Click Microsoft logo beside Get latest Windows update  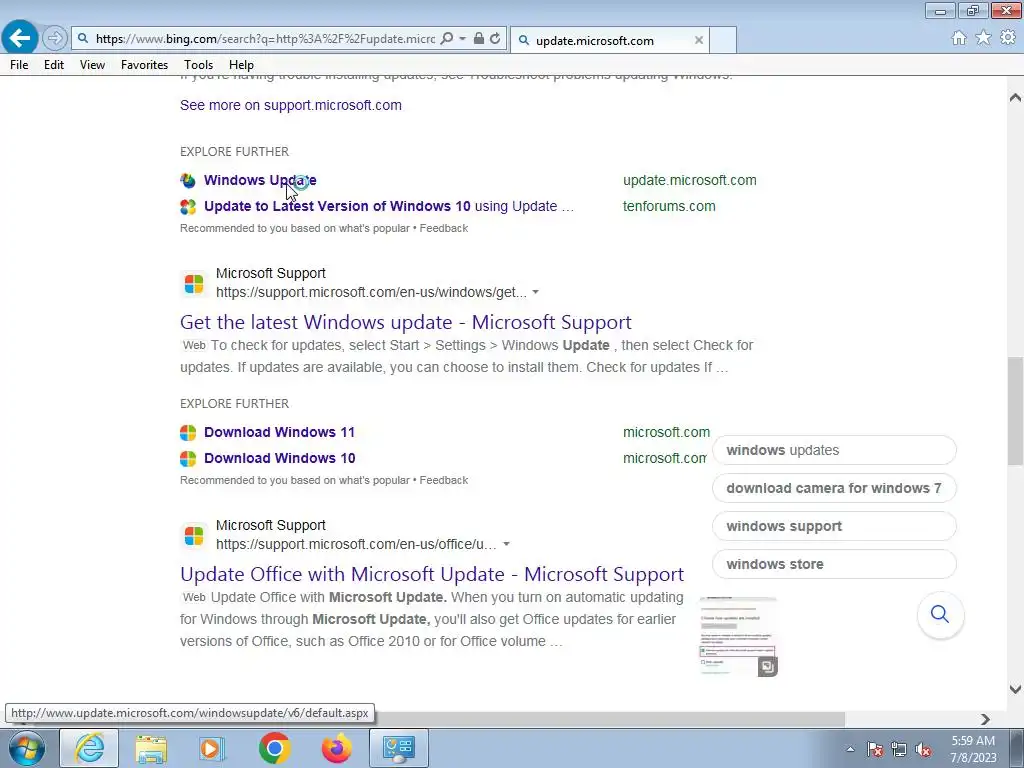pyautogui.click(x=194, y=284)
